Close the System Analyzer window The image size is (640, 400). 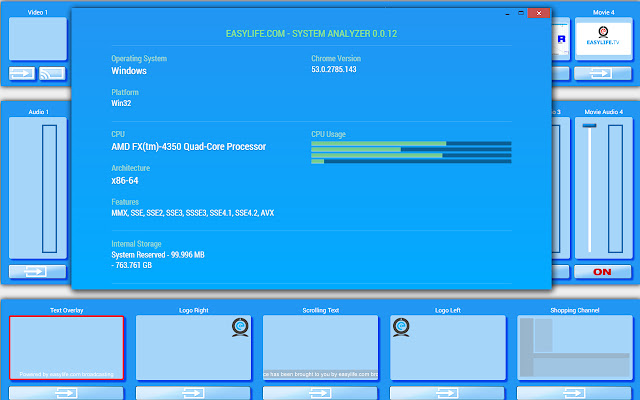tap(539, 13)
